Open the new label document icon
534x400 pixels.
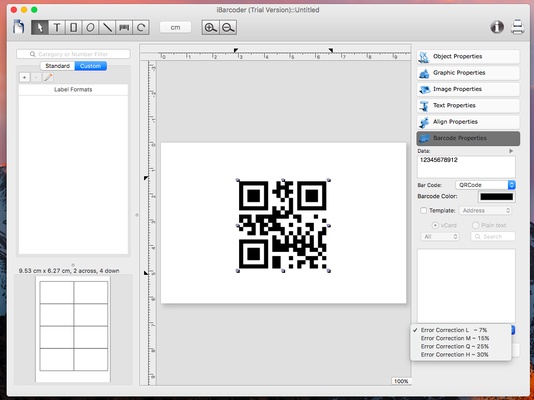tap(19, 27)
